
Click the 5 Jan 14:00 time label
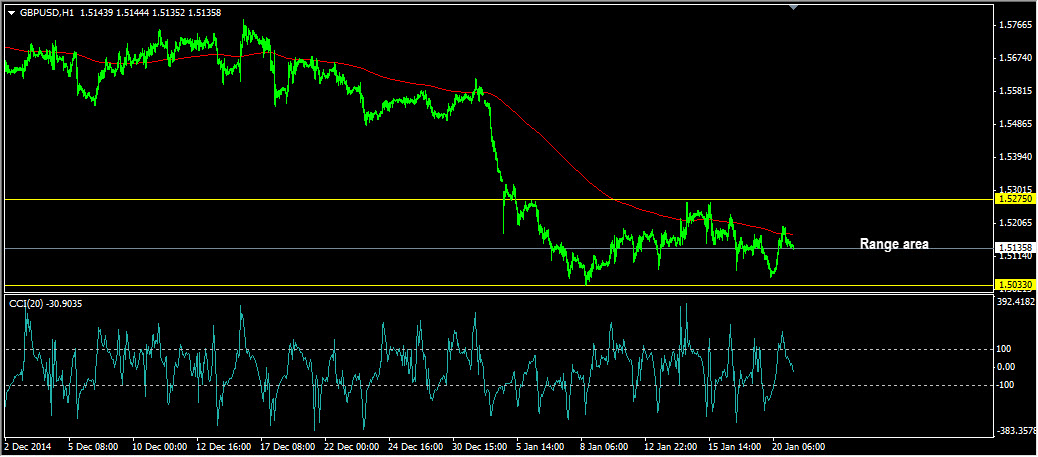coord(542,446)
